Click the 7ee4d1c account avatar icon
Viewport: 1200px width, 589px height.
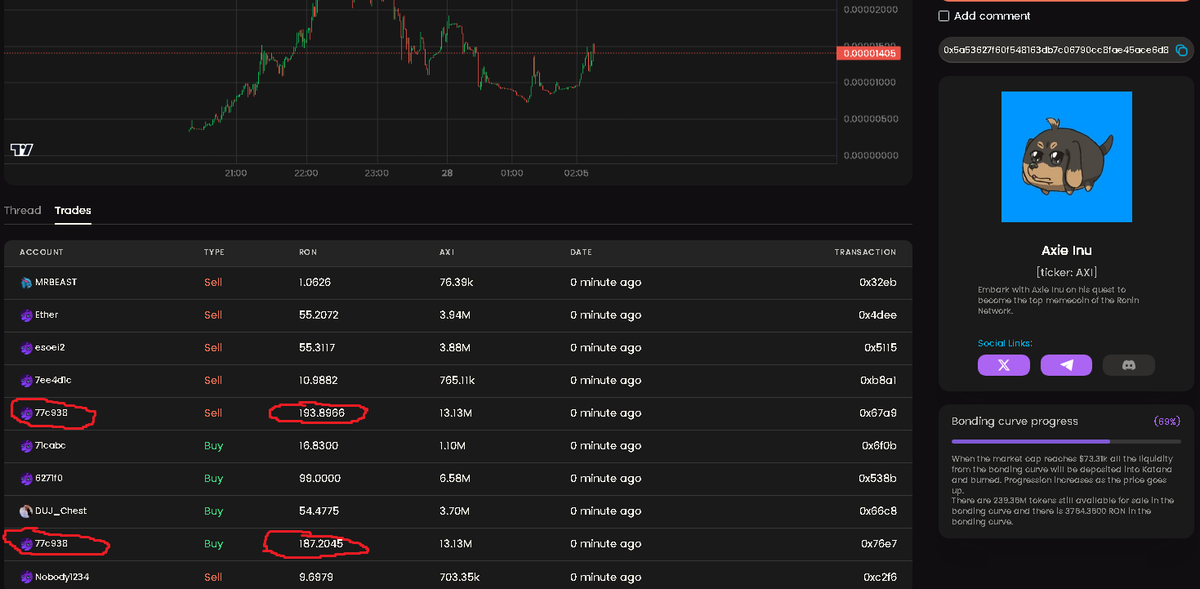click(x=26, y=380)
